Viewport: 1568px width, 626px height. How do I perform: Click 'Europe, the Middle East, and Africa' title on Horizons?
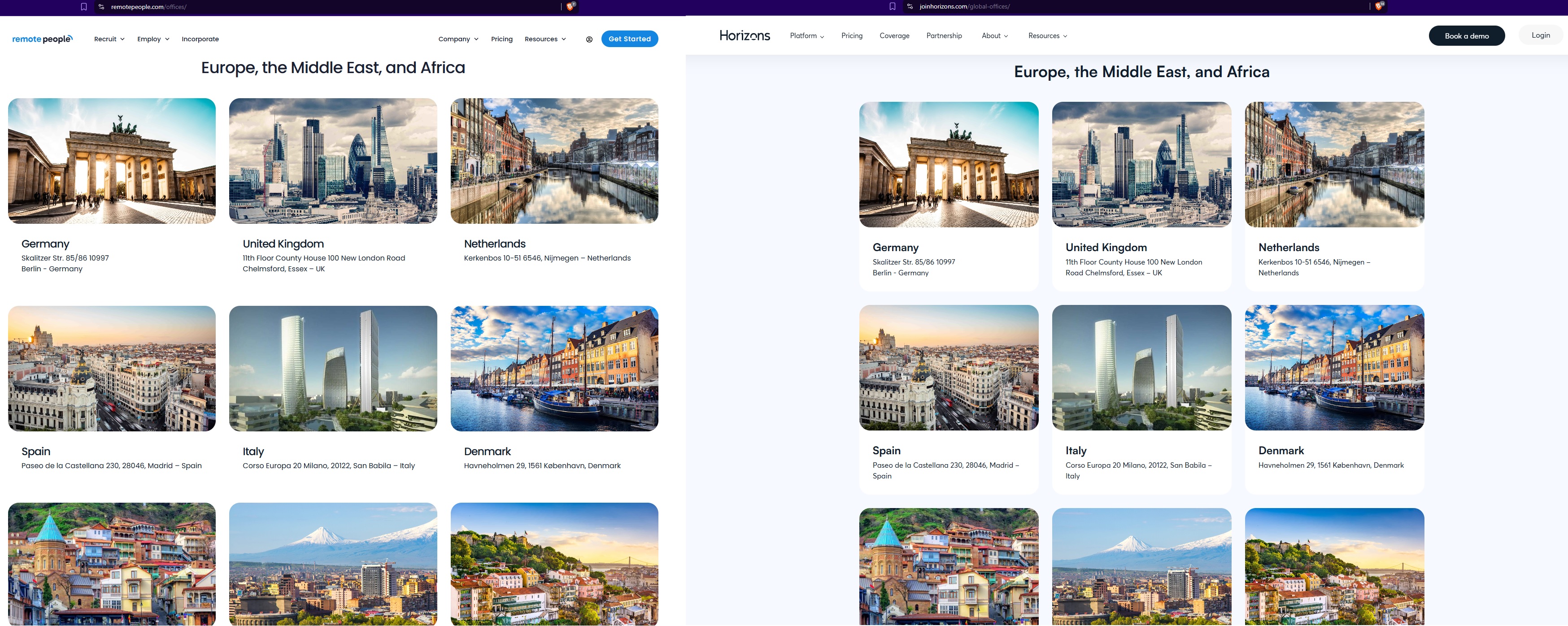pos(1141,72)
